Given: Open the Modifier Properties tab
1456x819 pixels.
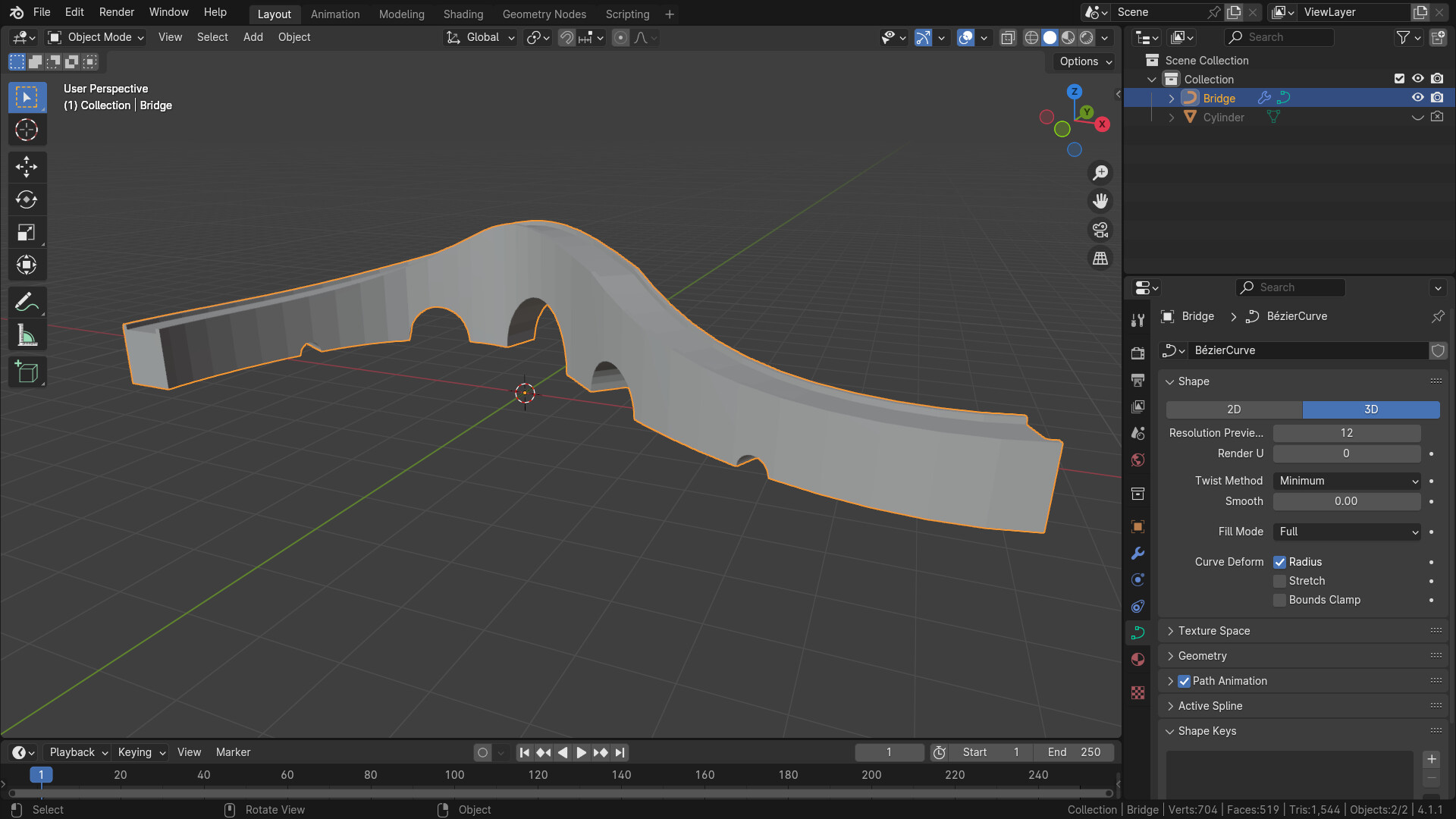Looking at the screenshot, I should pyautogui.click(x=1137, y=554).
